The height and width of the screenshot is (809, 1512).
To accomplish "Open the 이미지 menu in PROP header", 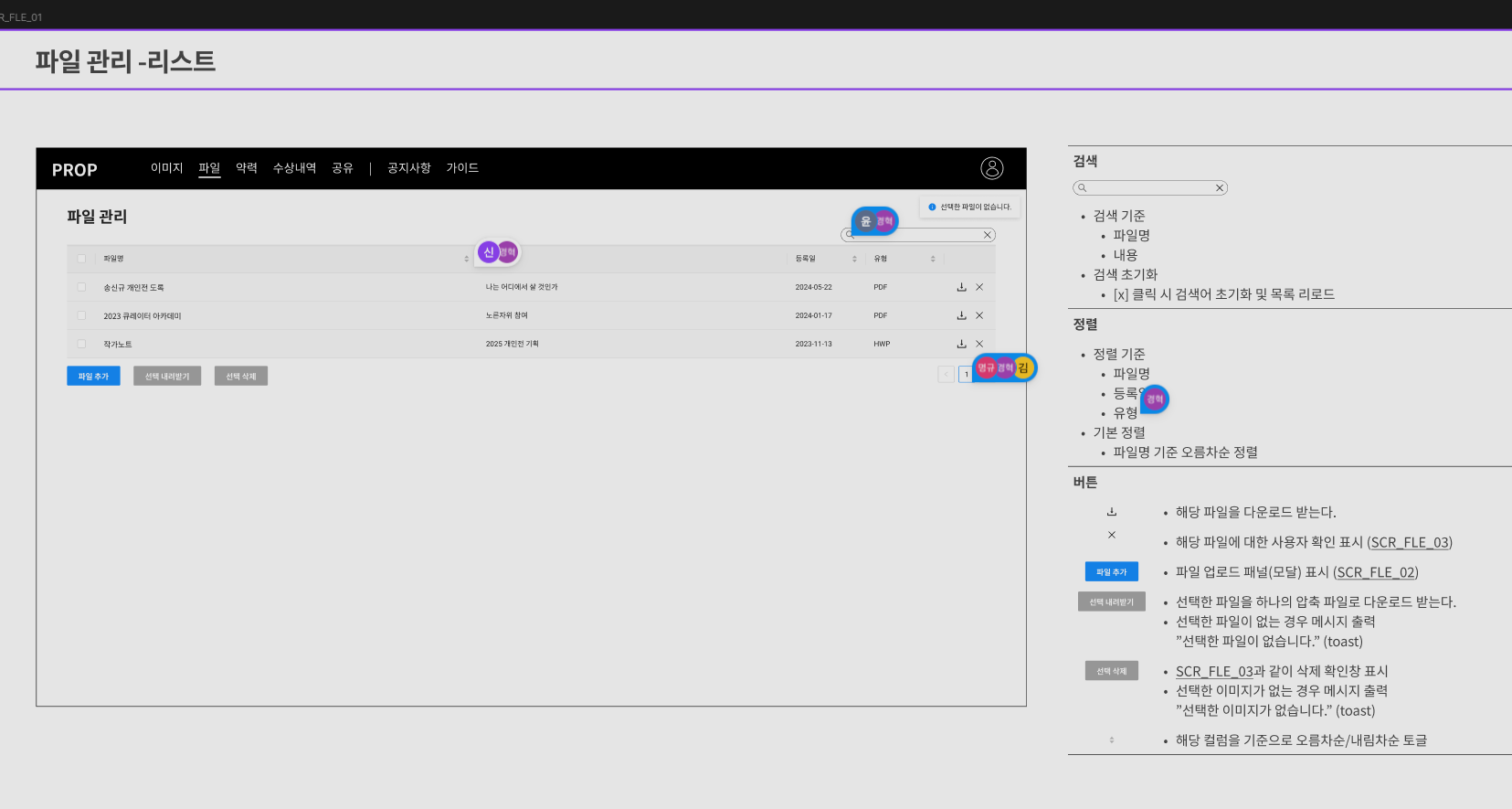I will (x=167, y=168).
